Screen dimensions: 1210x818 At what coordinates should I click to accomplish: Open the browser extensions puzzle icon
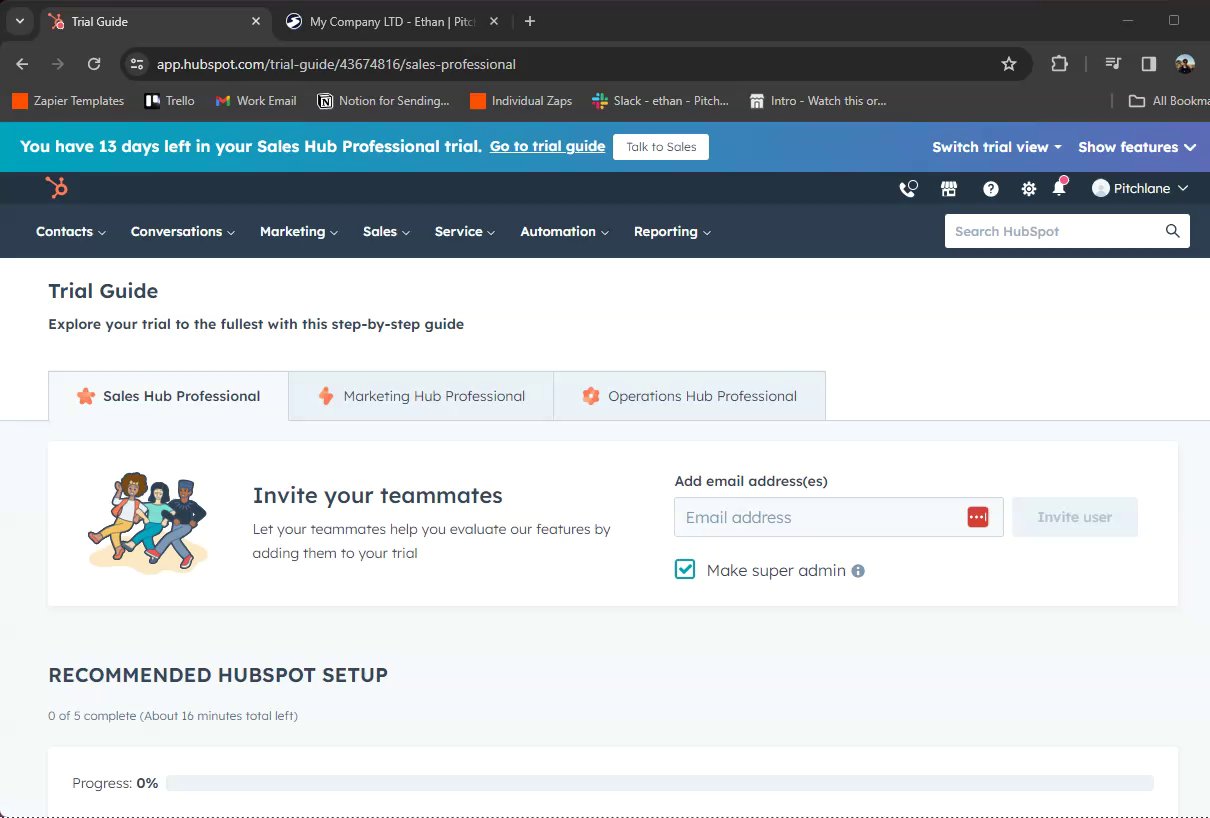point(1059,64)
